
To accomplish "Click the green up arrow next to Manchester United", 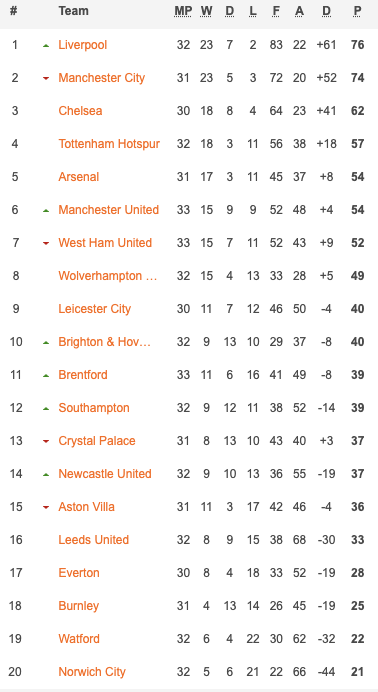I will tap(46, 211).
